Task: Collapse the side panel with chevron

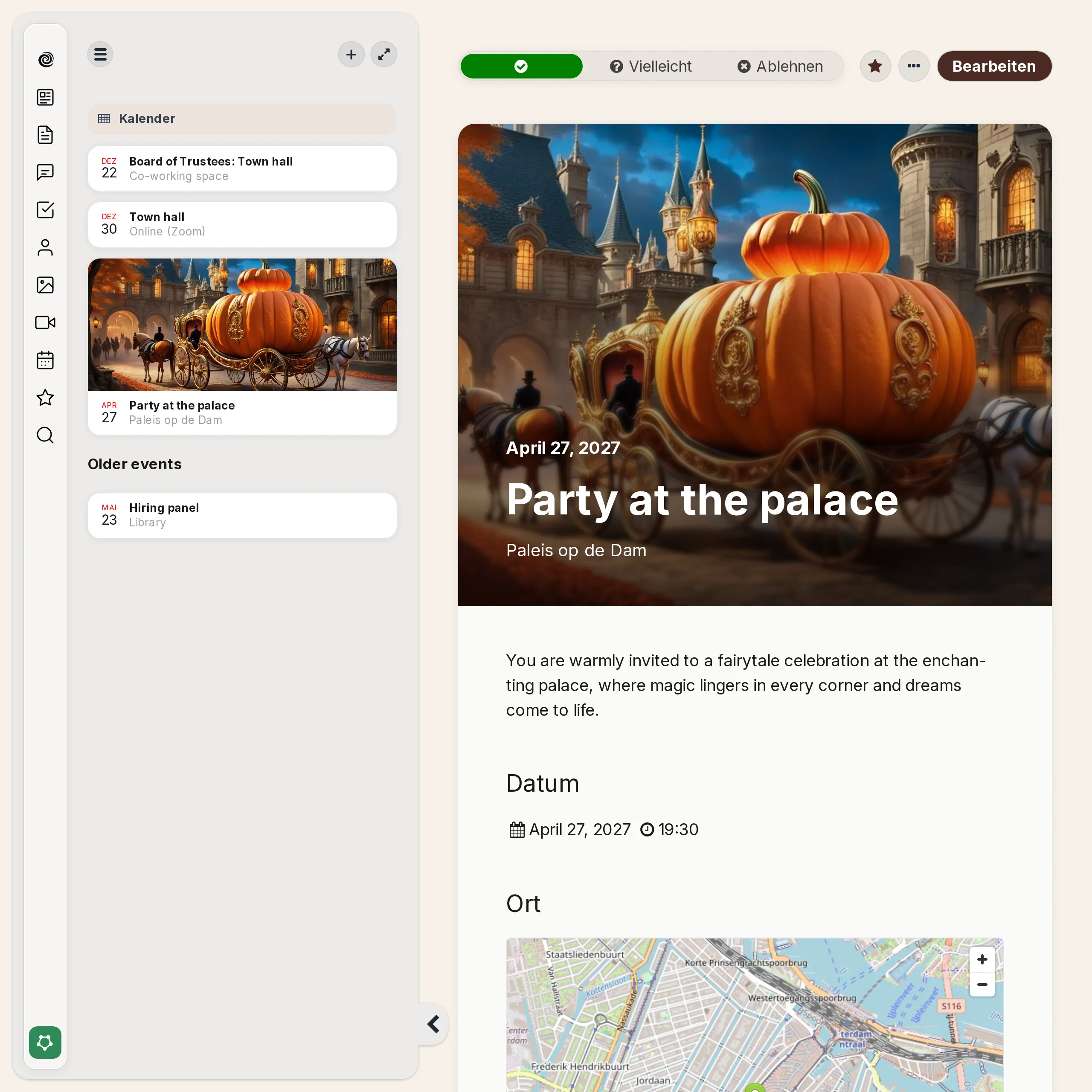Action: tap(433, 1024)
